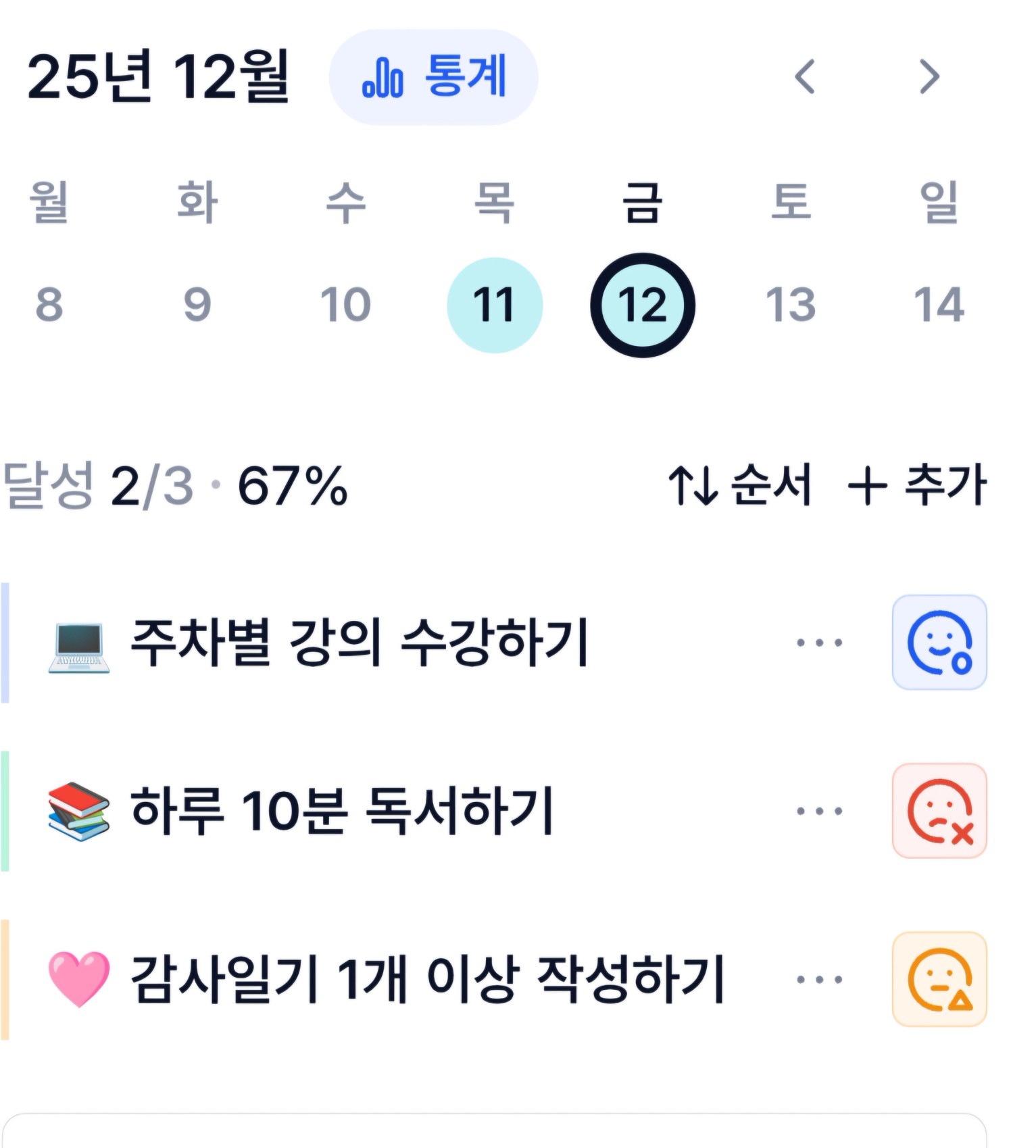Toggle orange neutral-face status for 감사일기 habit
Image resolution: width=1036 pixels, height=1148 pixels.
tap(939, 979)
